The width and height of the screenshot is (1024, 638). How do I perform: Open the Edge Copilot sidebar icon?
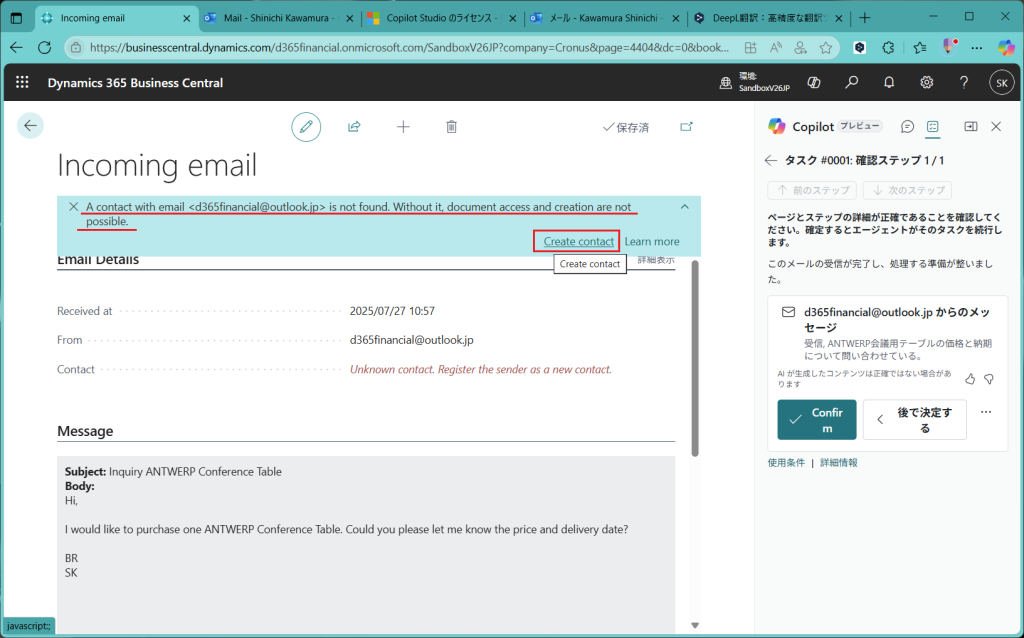pyautogui.click(x=1006, y=47)
